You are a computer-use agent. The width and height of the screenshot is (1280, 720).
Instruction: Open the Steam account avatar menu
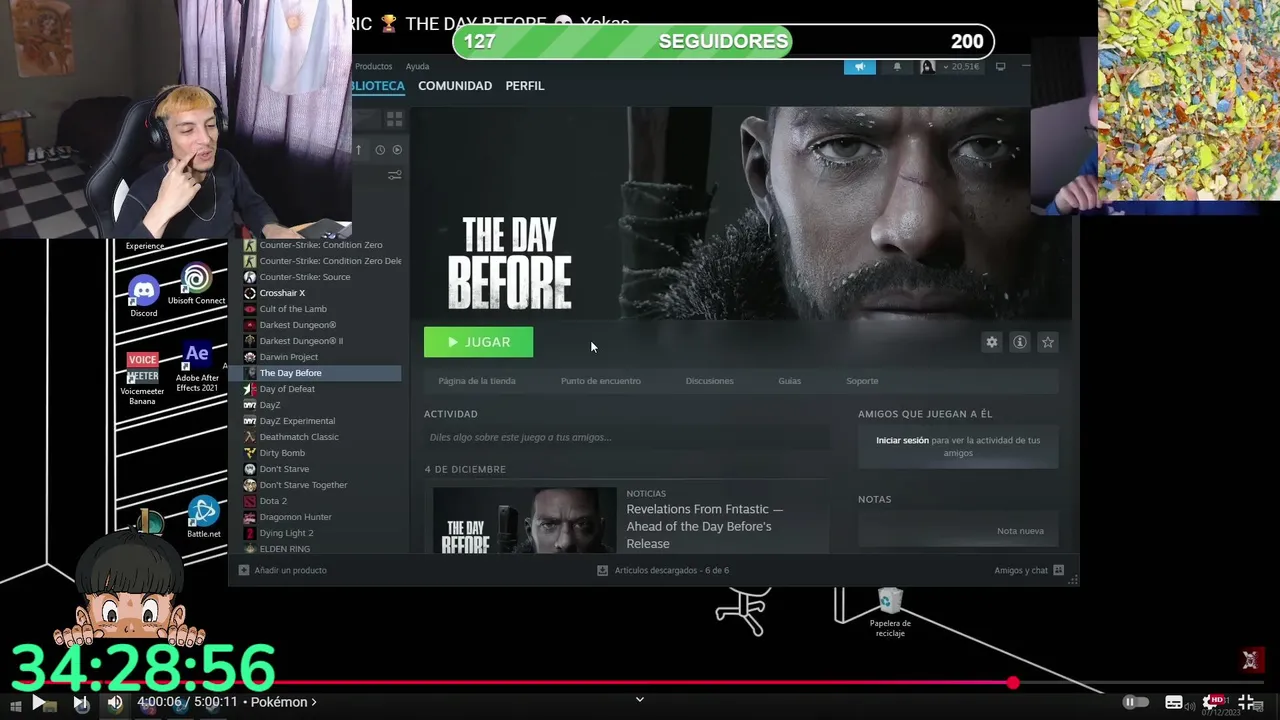[928, 67]
